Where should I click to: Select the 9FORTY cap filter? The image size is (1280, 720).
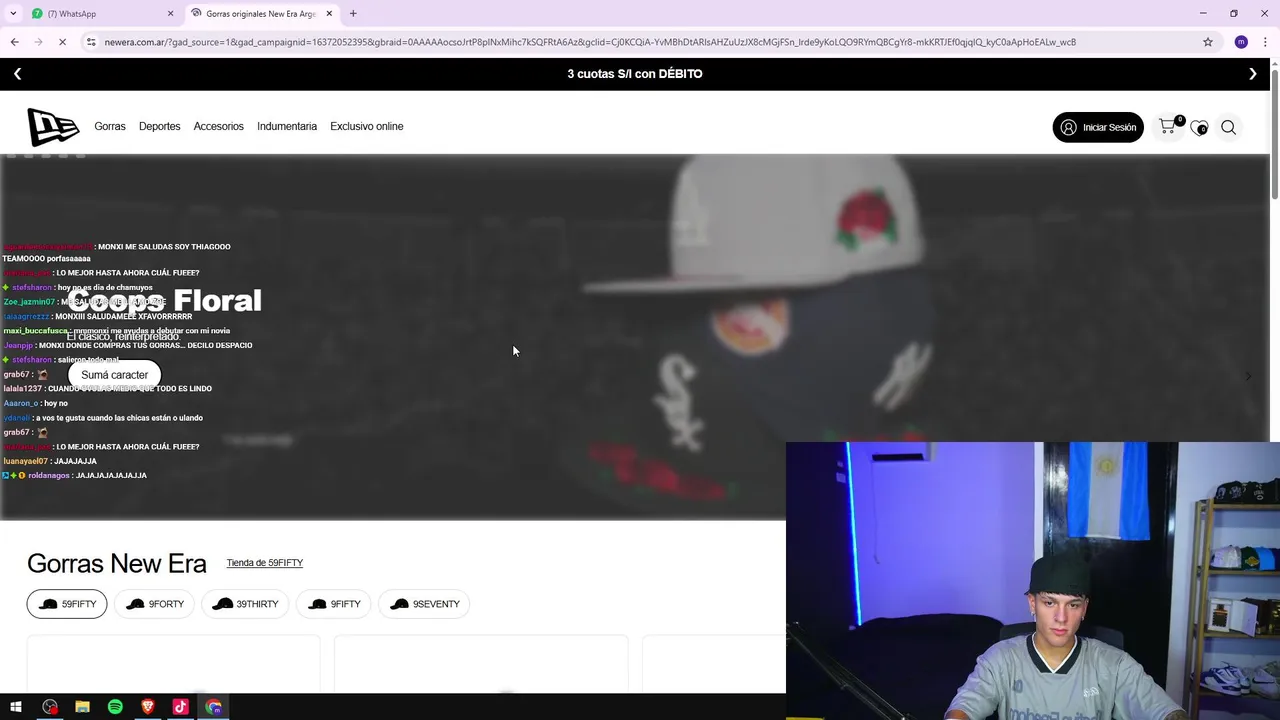pos(155,604)
